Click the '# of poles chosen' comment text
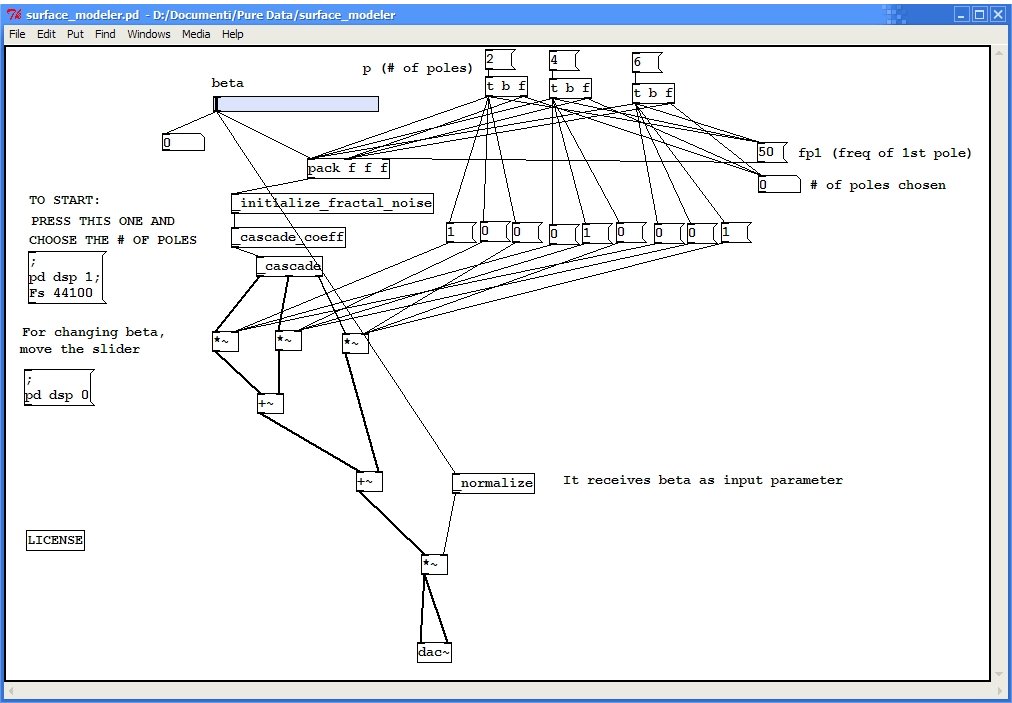 coord(878,185)
